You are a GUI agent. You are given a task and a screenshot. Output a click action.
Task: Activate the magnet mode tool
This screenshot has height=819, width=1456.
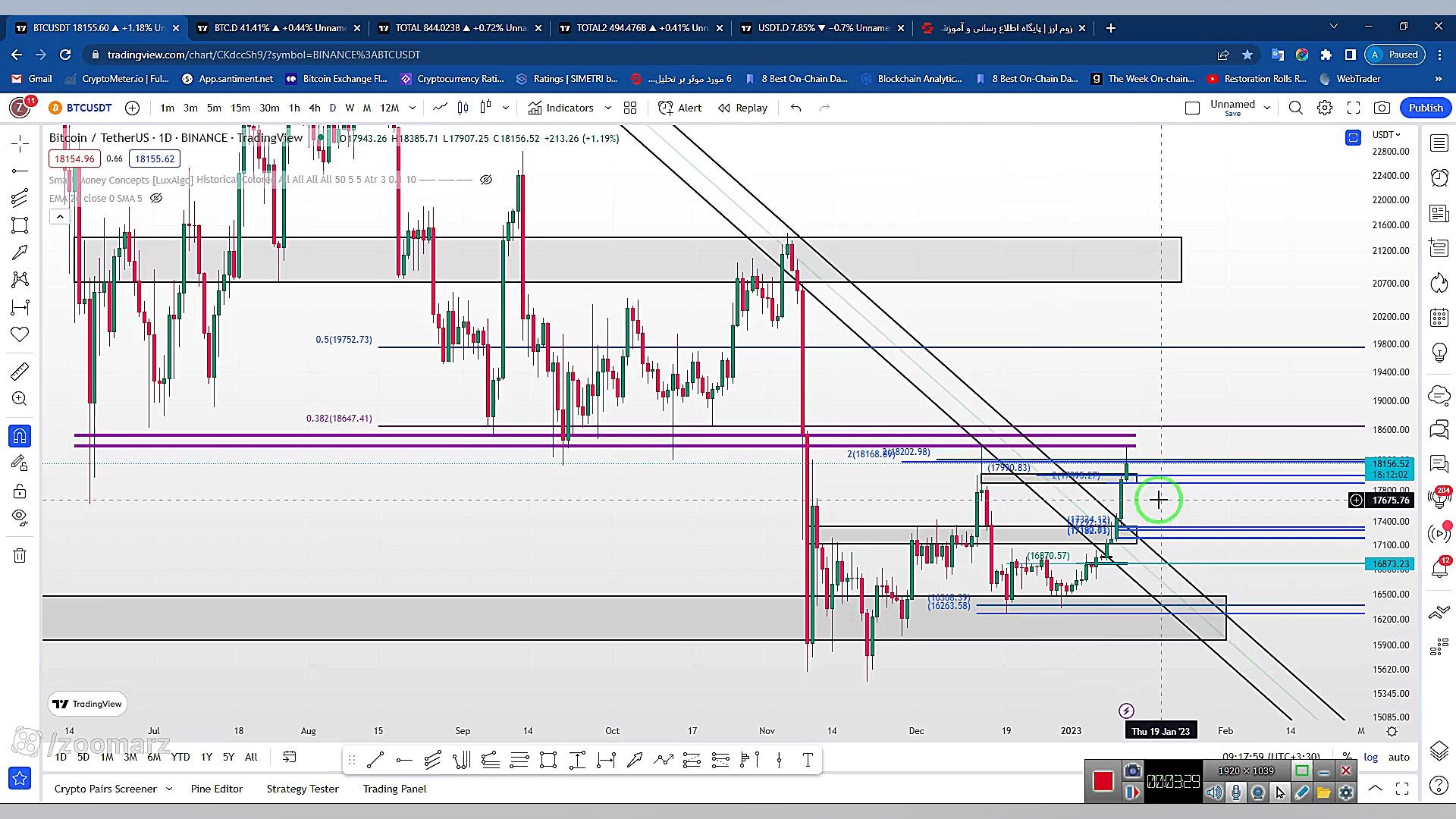pos(20,436)
